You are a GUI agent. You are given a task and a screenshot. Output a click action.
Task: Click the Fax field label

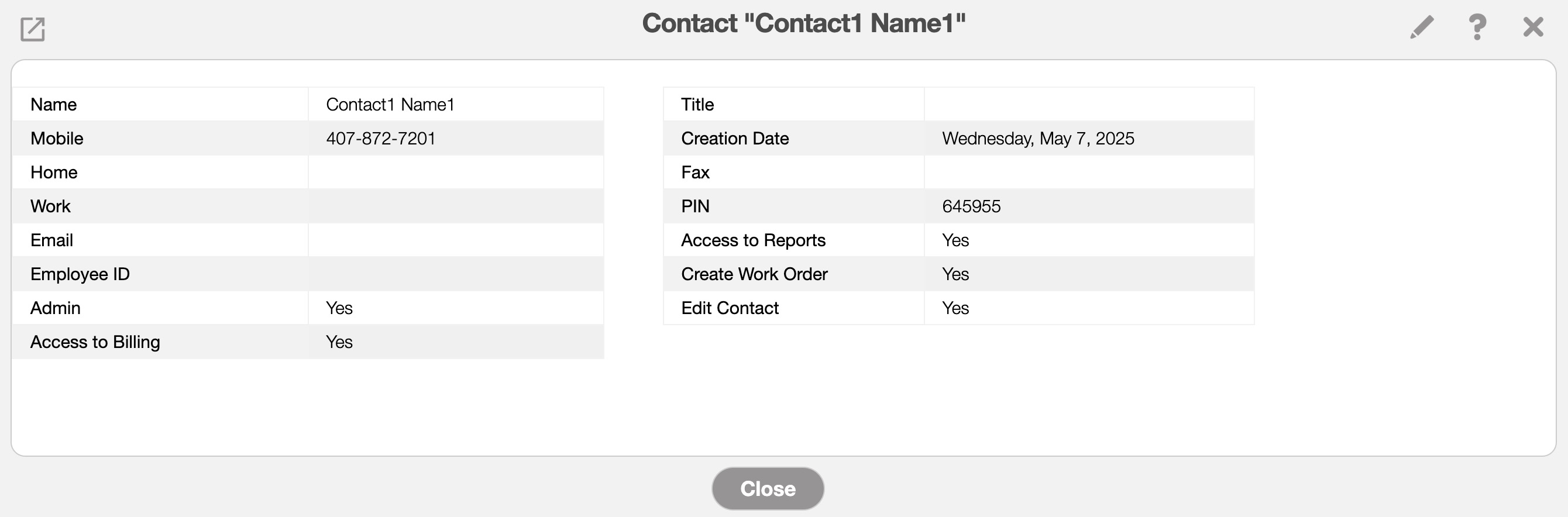pos(695,173)
